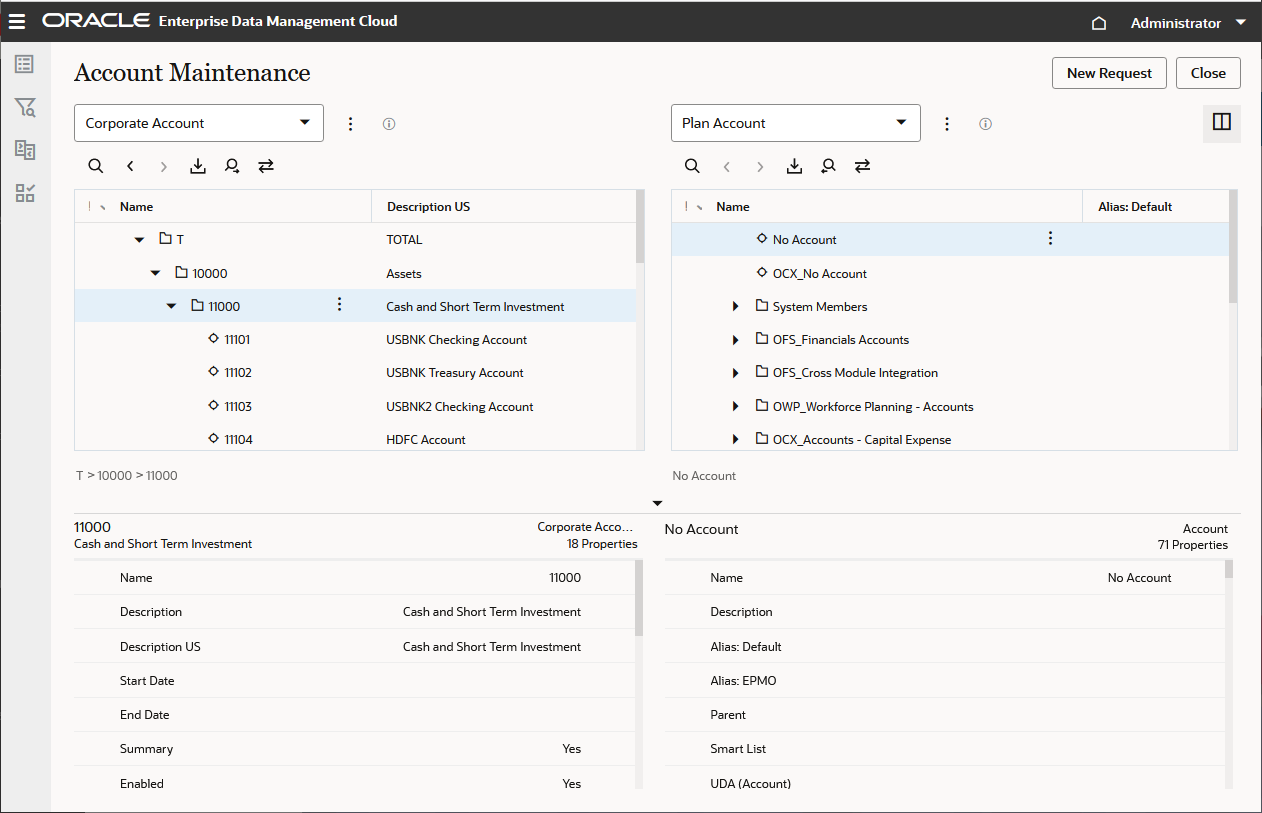This screenshot has width=1262, height=813.
Task: Click the Alias: EPMO property row
Action: pos(944,681)
